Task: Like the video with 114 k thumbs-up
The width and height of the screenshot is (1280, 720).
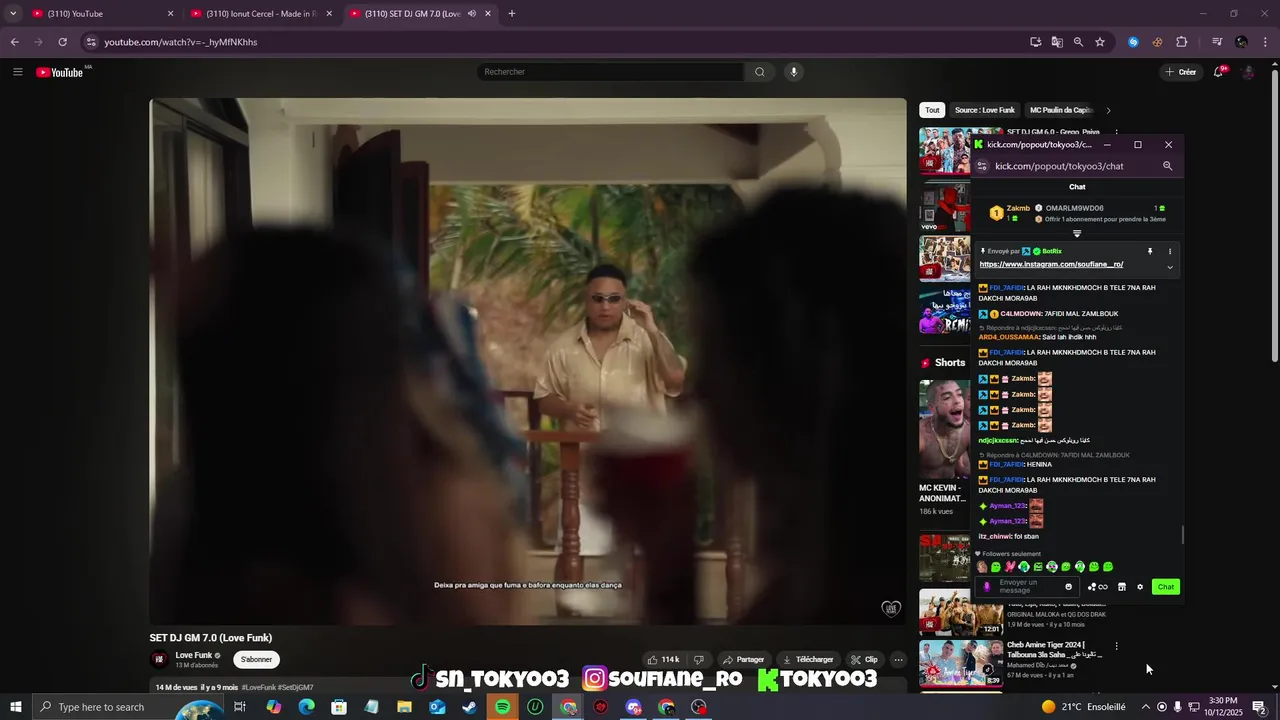Action: coord(663,660)
